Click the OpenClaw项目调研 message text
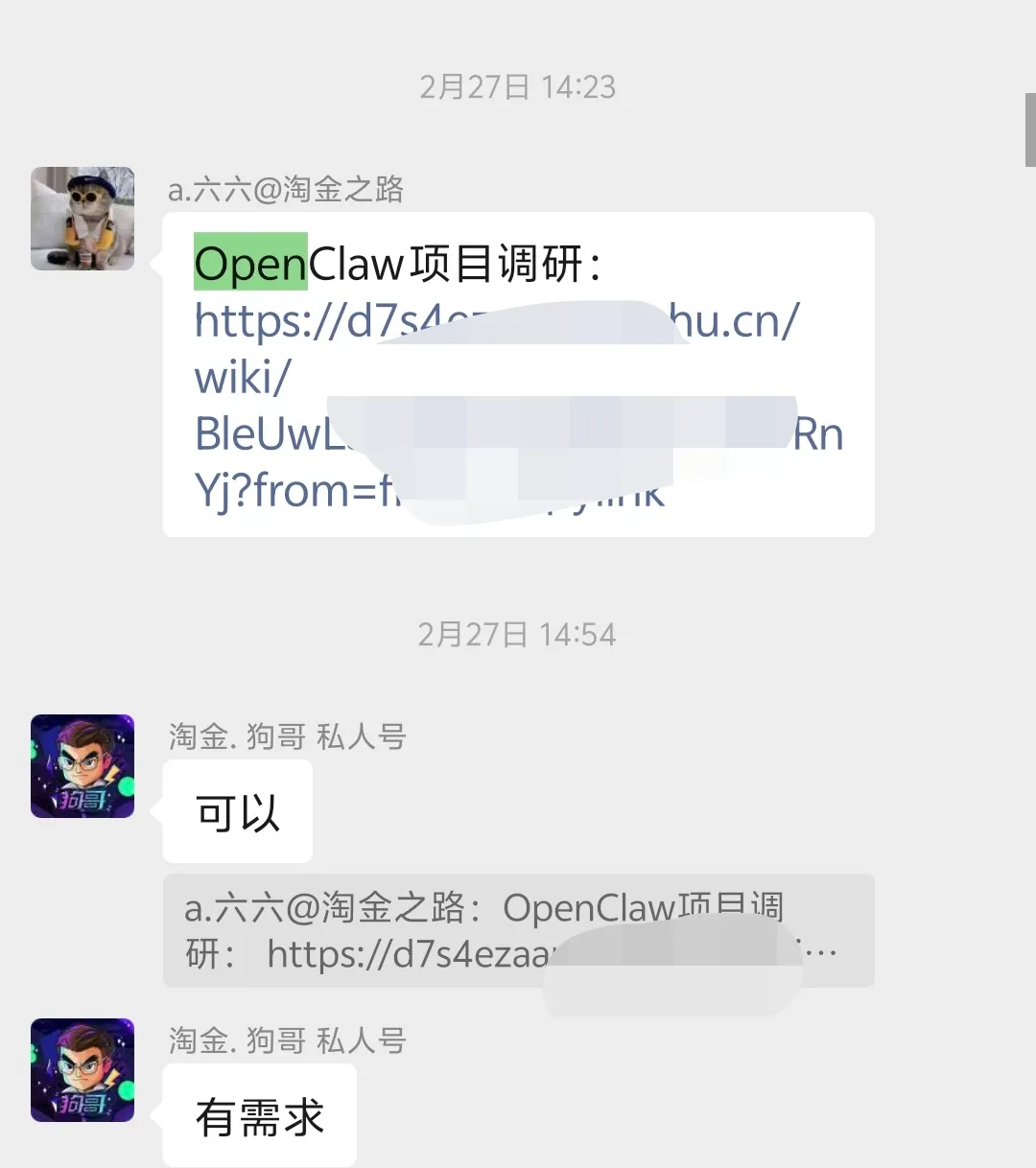 pos(398,263)
